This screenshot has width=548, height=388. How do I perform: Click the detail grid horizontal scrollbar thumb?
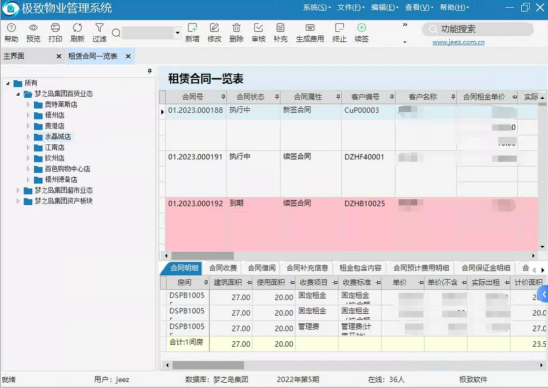(208, 365)
